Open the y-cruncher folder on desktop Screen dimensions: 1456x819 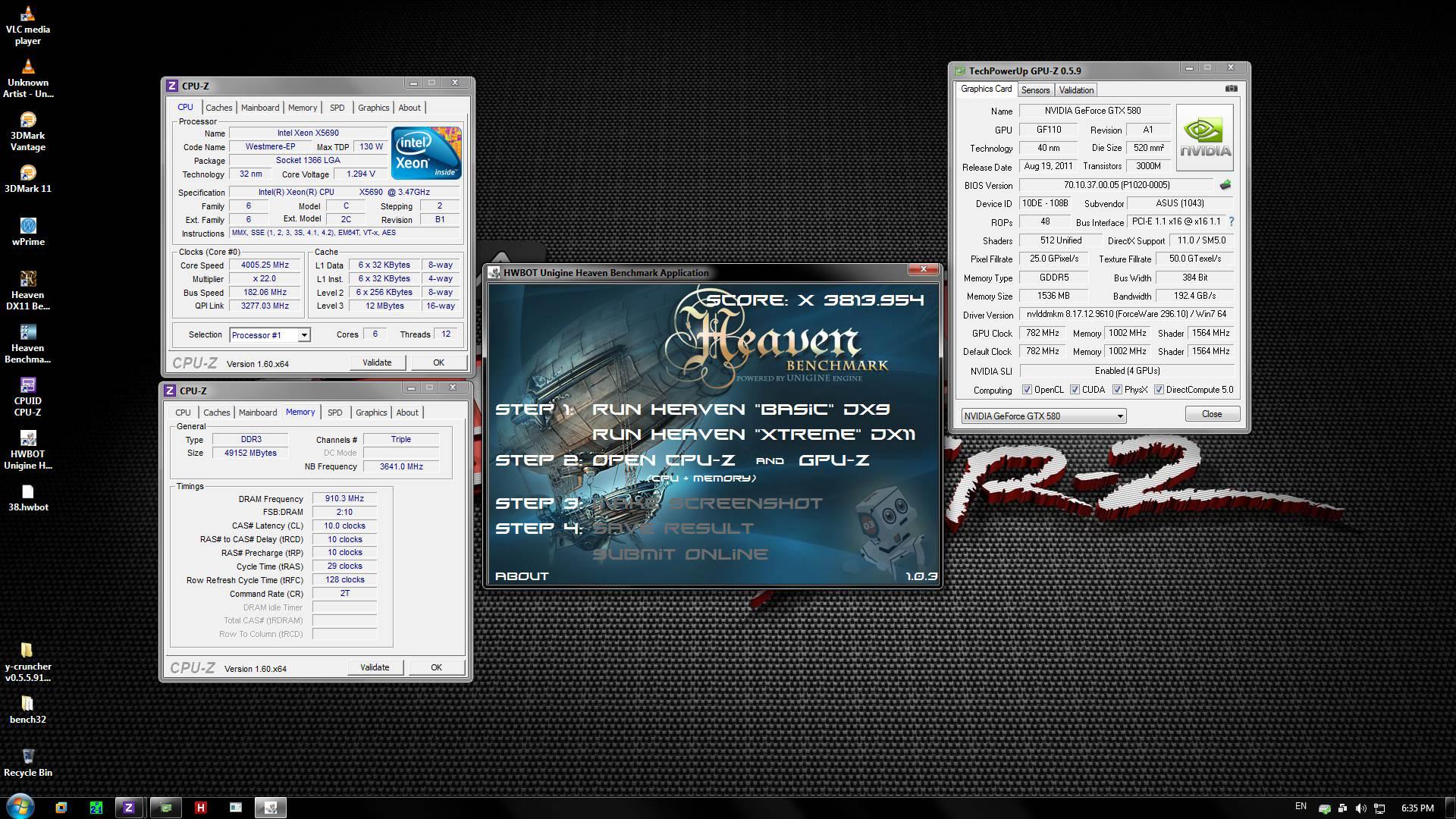[28, 663]
